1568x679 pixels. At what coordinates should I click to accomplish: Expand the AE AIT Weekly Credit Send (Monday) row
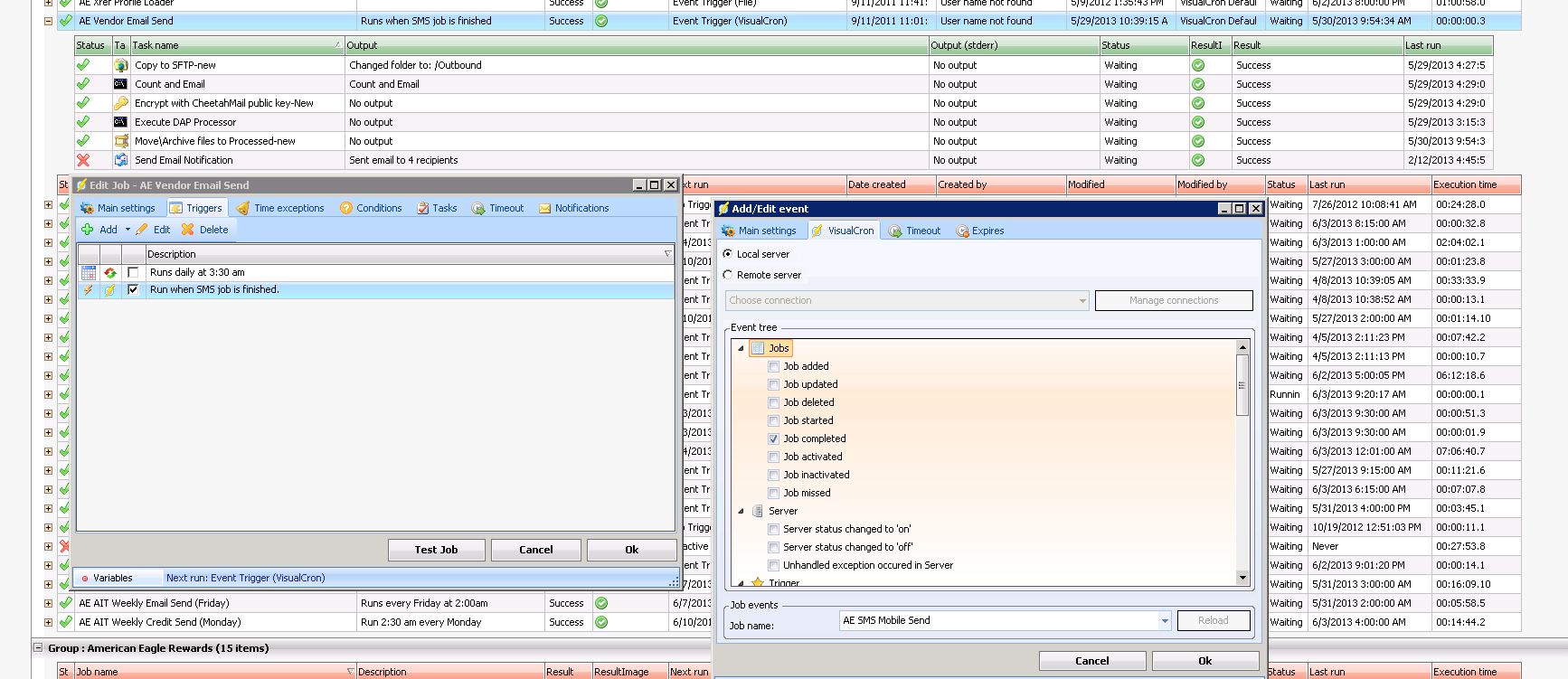(48, 622)
